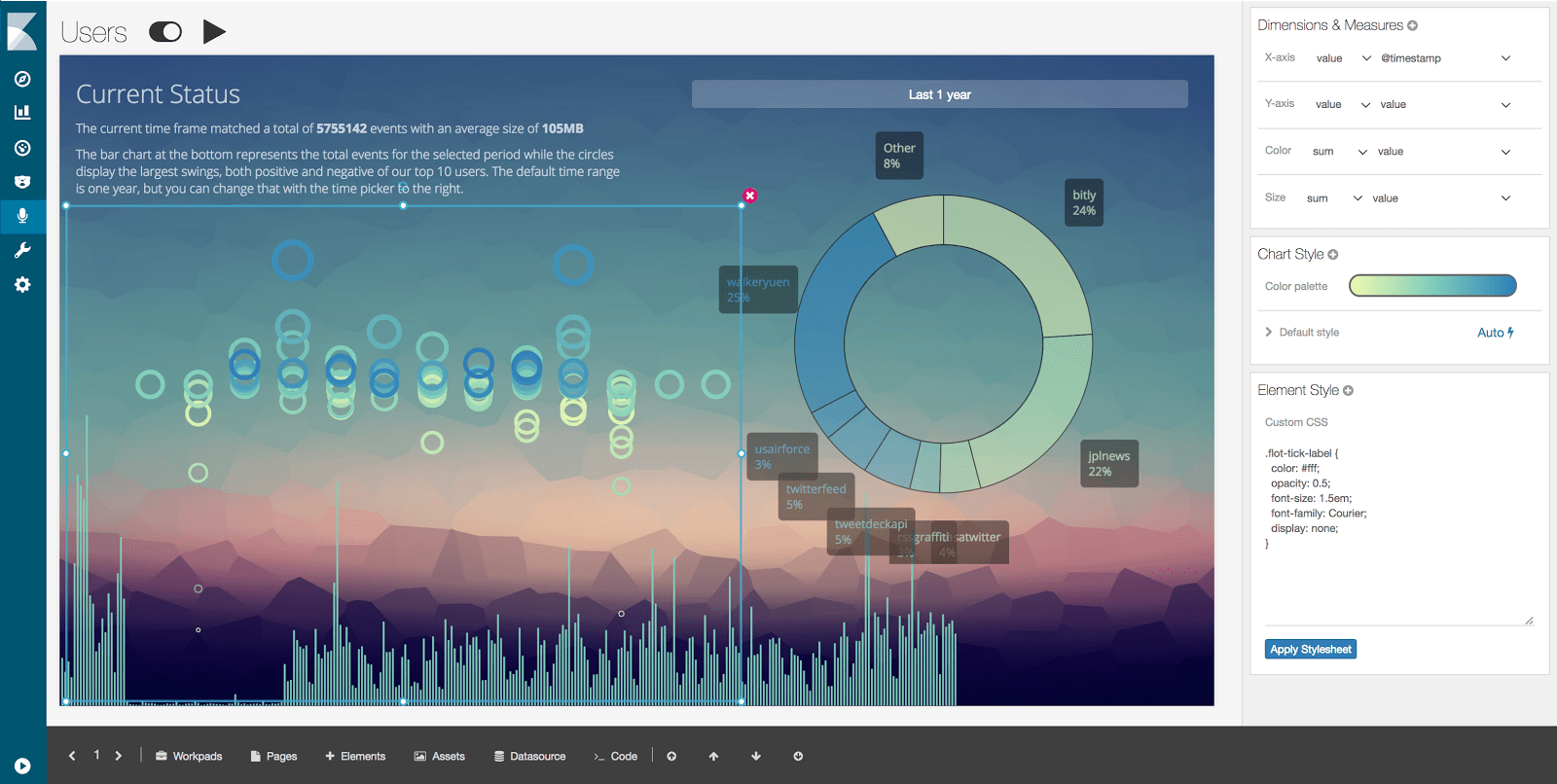Screen dimensions: 1557x784
Task: Expand the sidebar with the bottom arrow icon
Action: point(22,766)
